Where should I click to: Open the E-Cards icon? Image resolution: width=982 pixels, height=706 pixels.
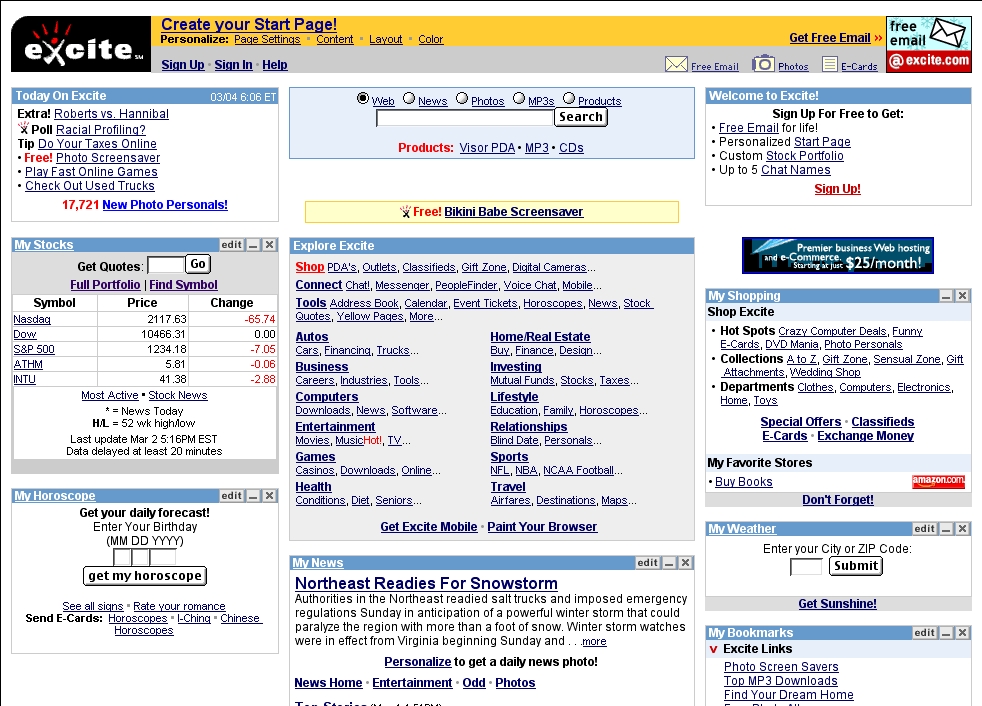(829, 65)
